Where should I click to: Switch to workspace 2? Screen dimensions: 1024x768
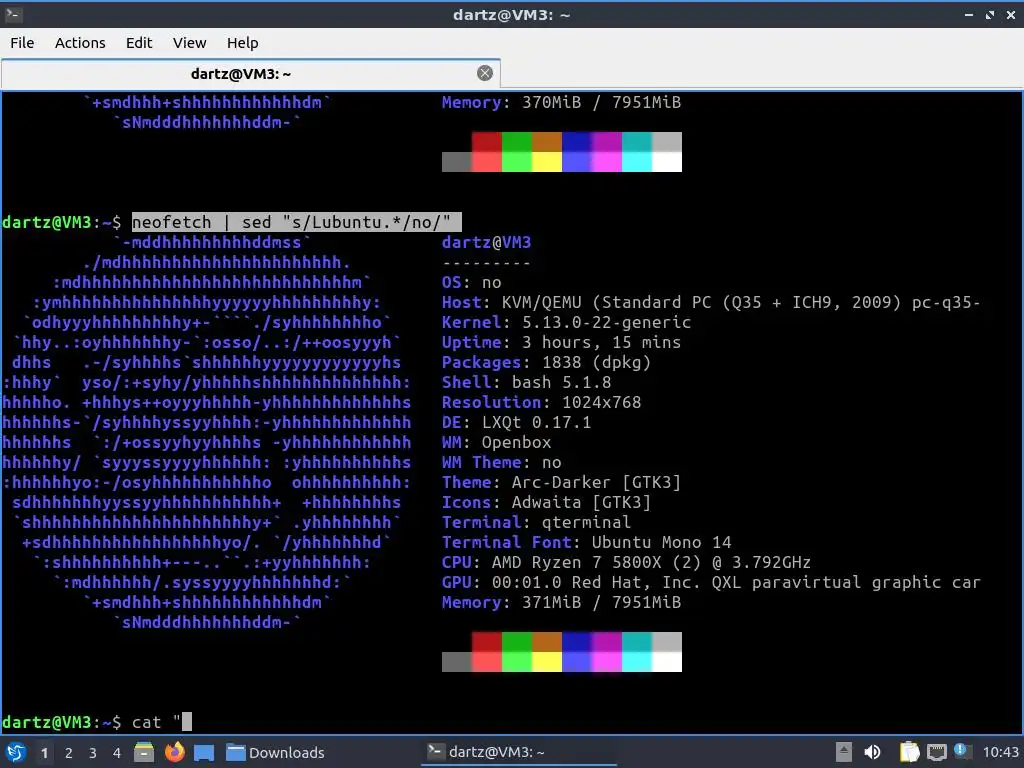coord(69,753)
